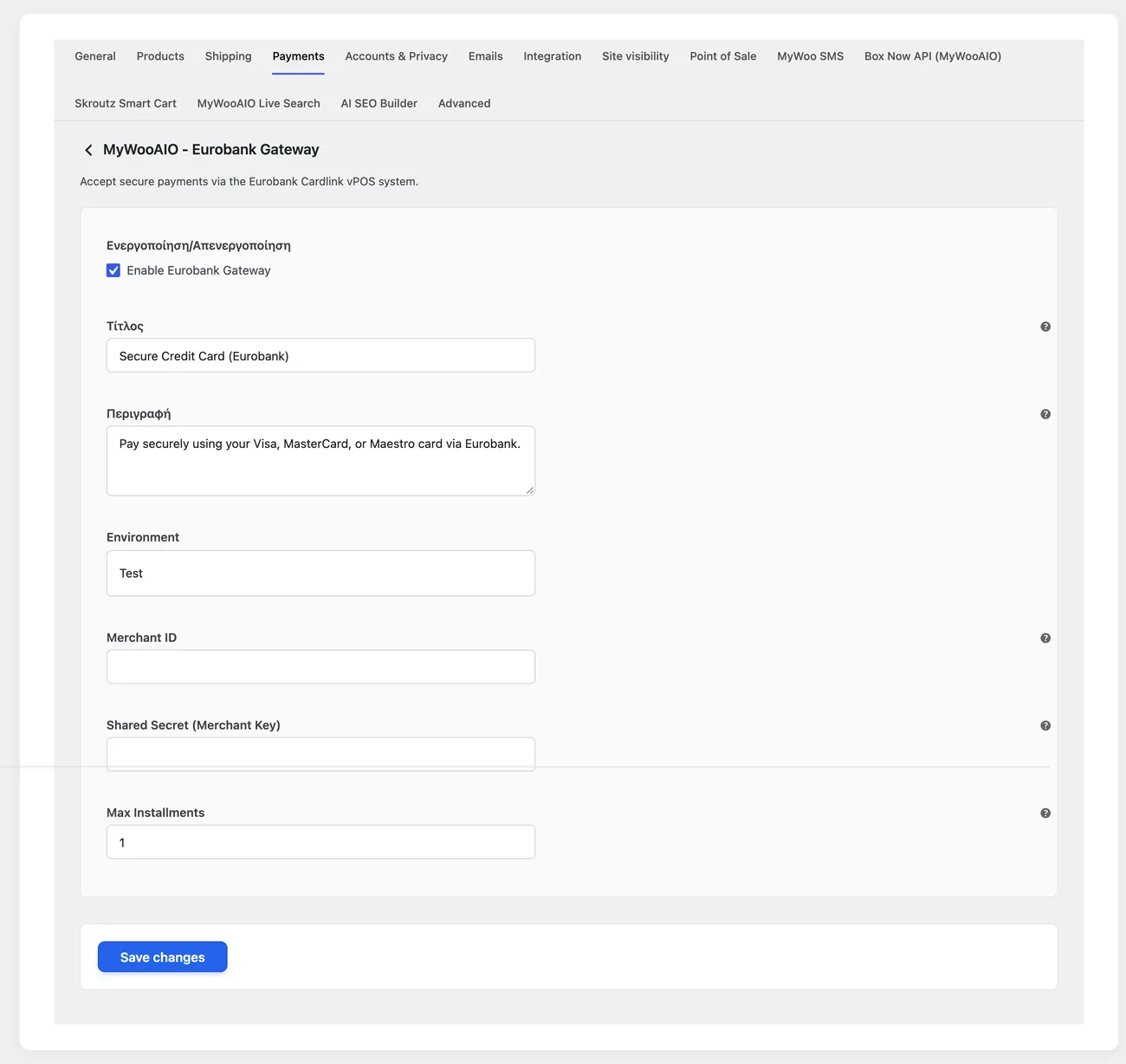Switch to Skroutz Smart Cart tab

pyautogui.click(x=126, y=103)
